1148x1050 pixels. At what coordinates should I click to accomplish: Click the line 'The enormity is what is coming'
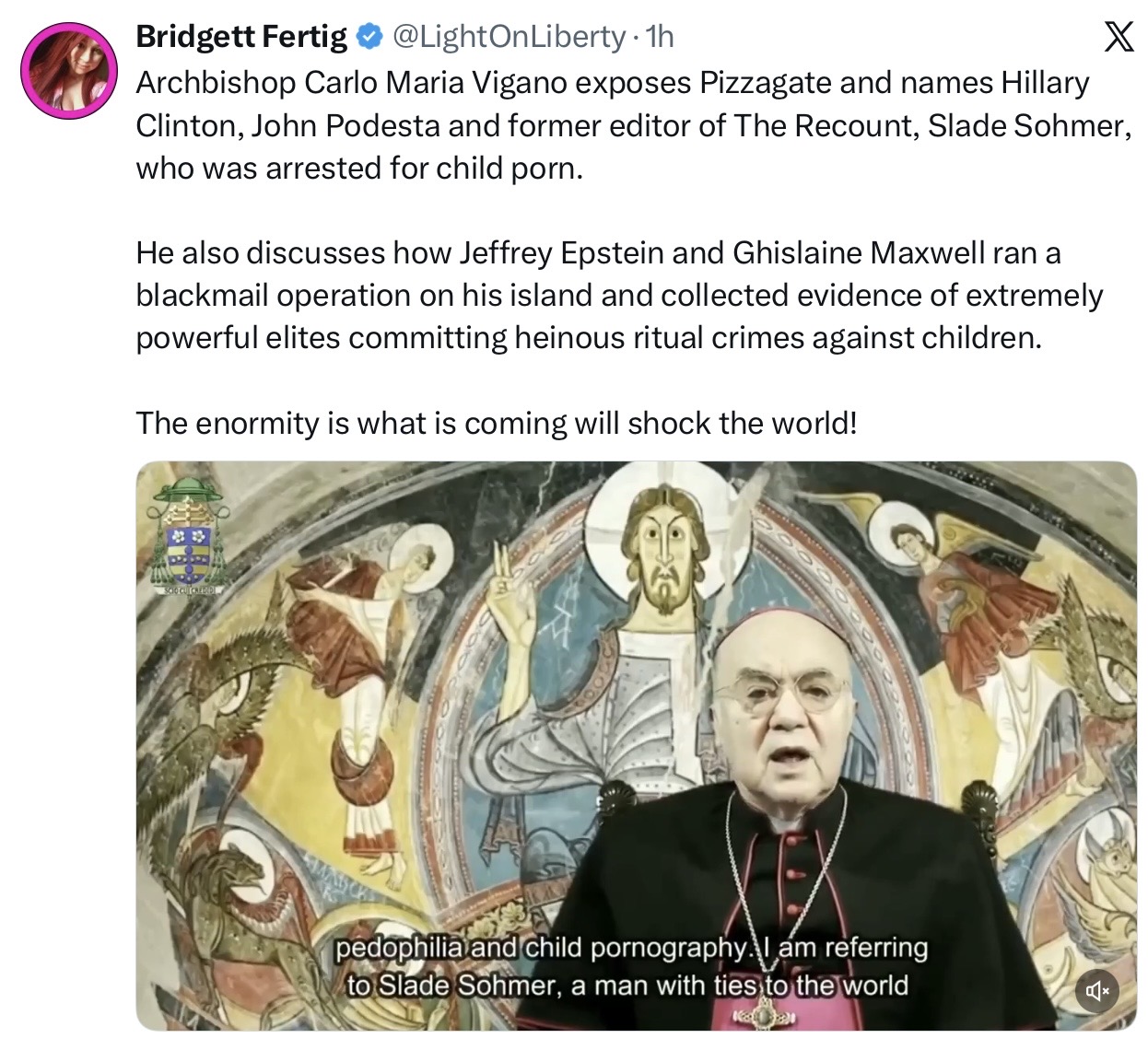497,423
